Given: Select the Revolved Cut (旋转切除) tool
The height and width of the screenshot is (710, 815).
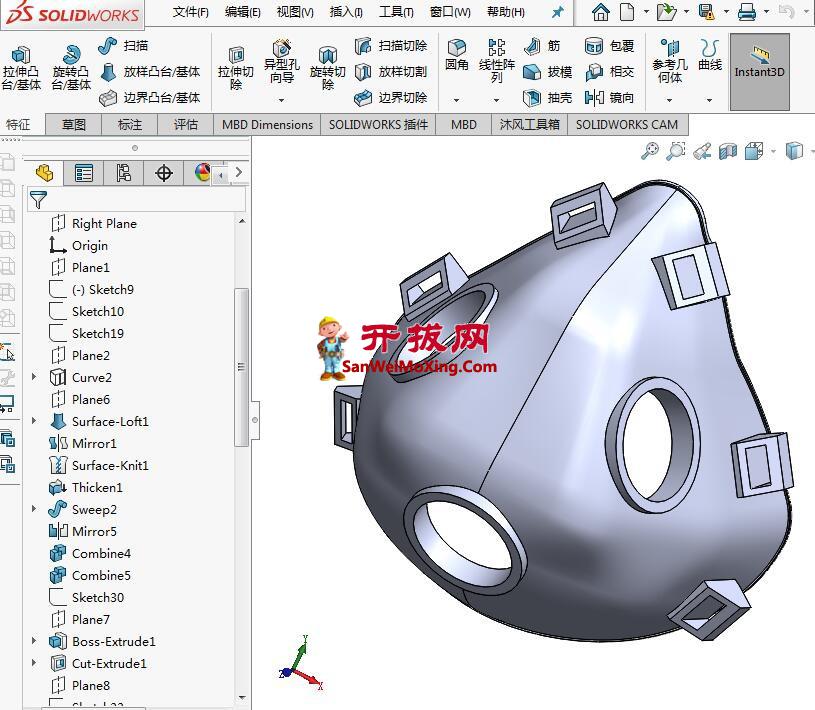Looking at the screenshot, I should (327, 68).
